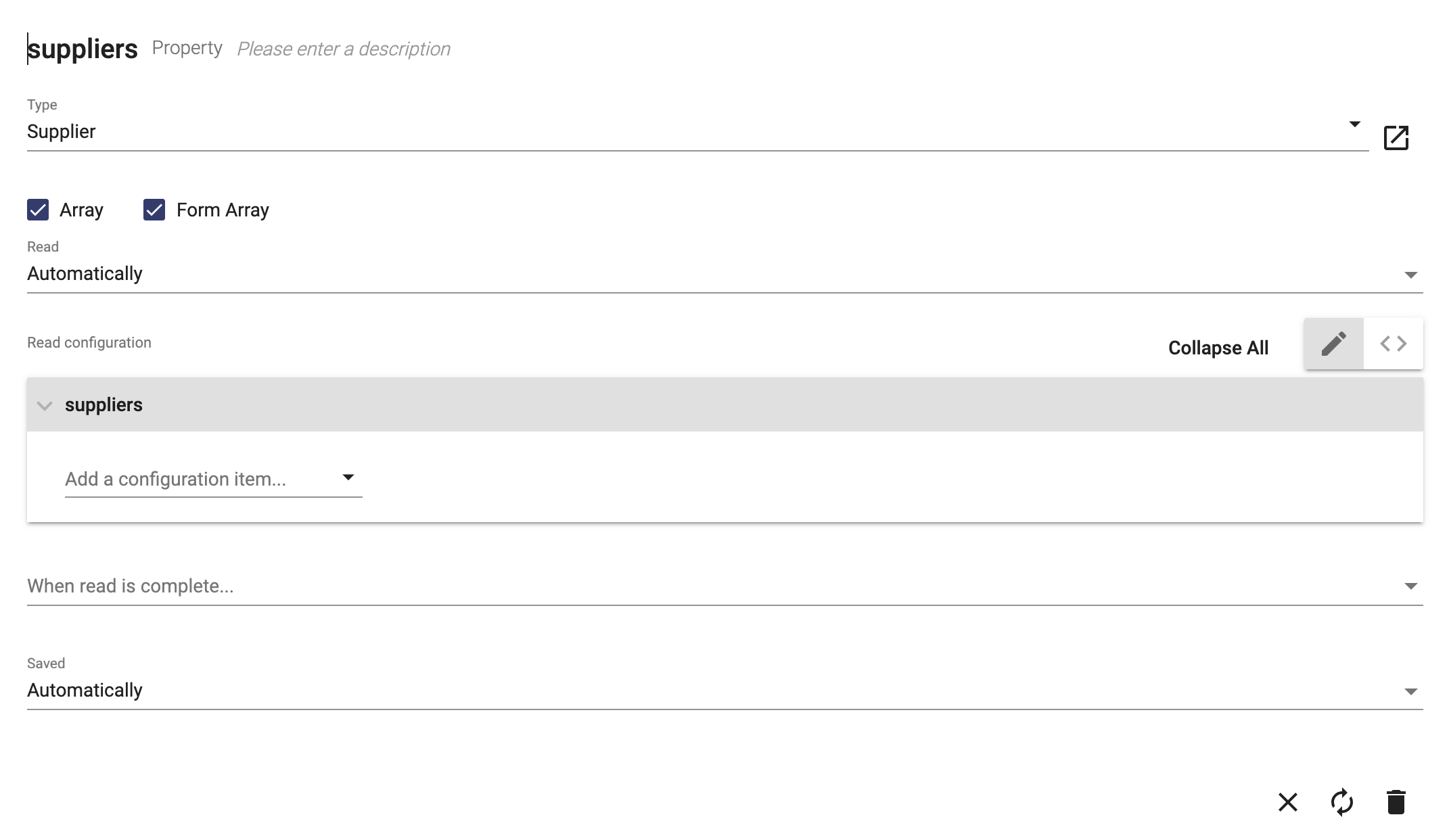Click the delete (trash) icon at bottom right
Viewport: 1449px width, 840px height.
click(x=1396, y=801)
